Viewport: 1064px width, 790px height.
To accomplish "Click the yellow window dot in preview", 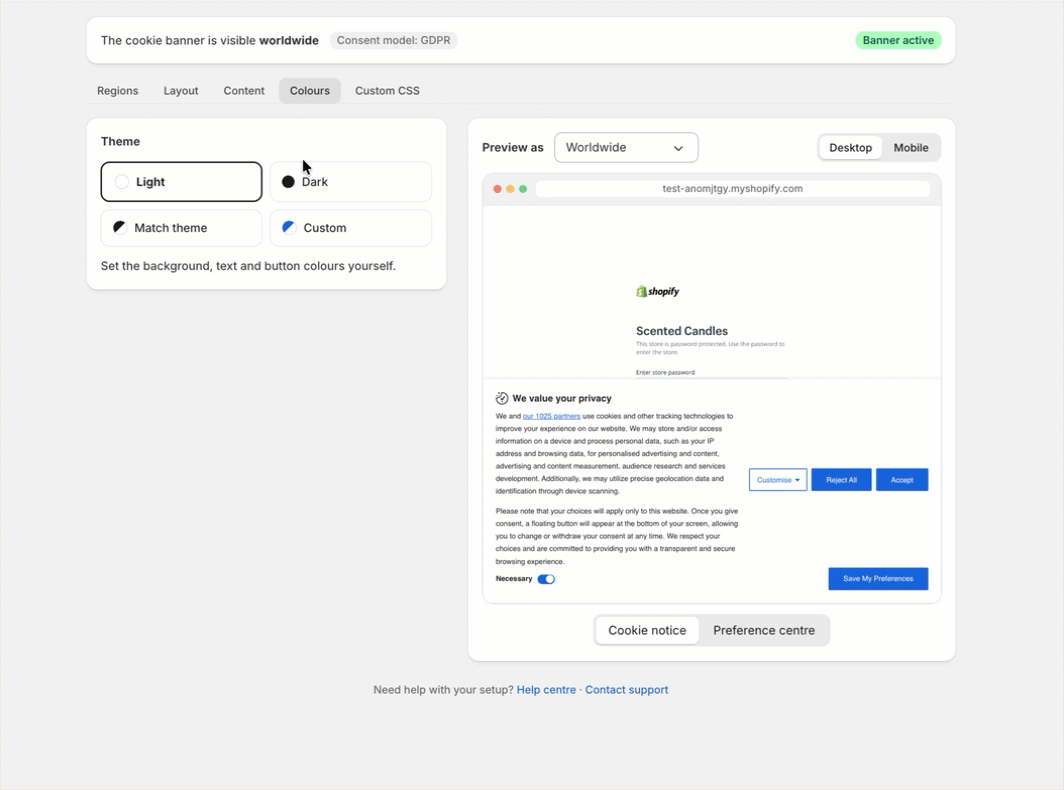I will pyautogui.click(x=510, y=189).
